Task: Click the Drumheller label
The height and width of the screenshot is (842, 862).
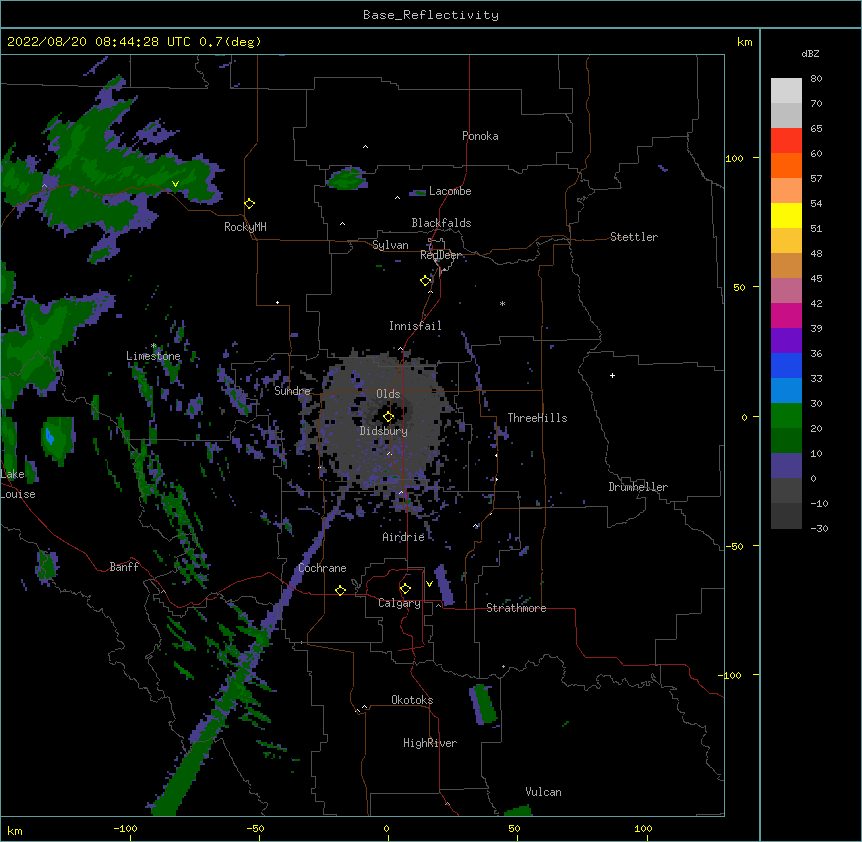Action: 638,487
